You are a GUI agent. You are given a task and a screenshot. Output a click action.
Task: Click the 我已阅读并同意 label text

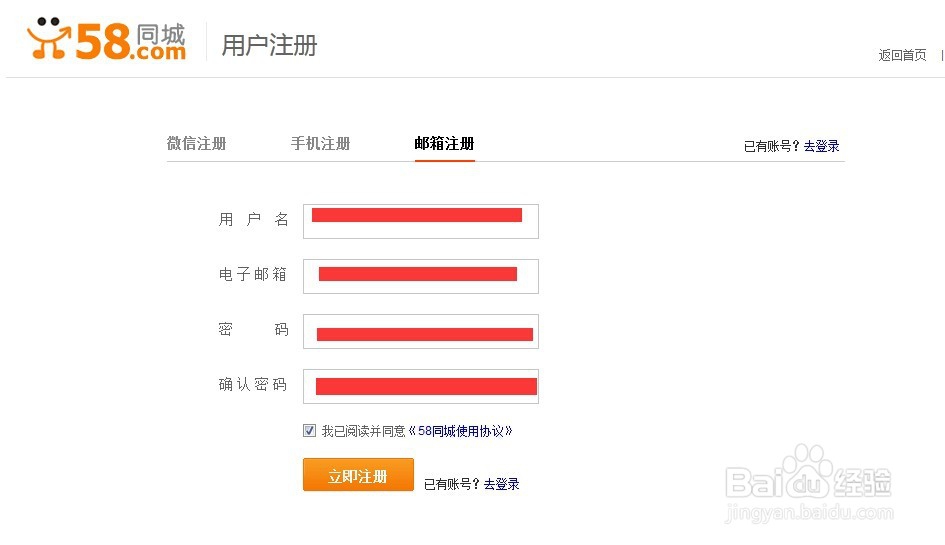click(363, 431)
